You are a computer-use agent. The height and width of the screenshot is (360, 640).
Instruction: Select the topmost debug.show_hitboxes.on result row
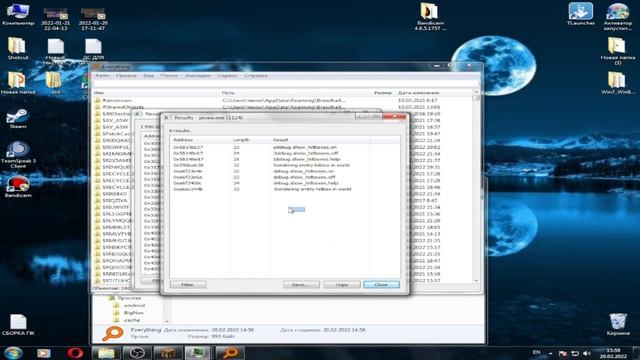284,147
